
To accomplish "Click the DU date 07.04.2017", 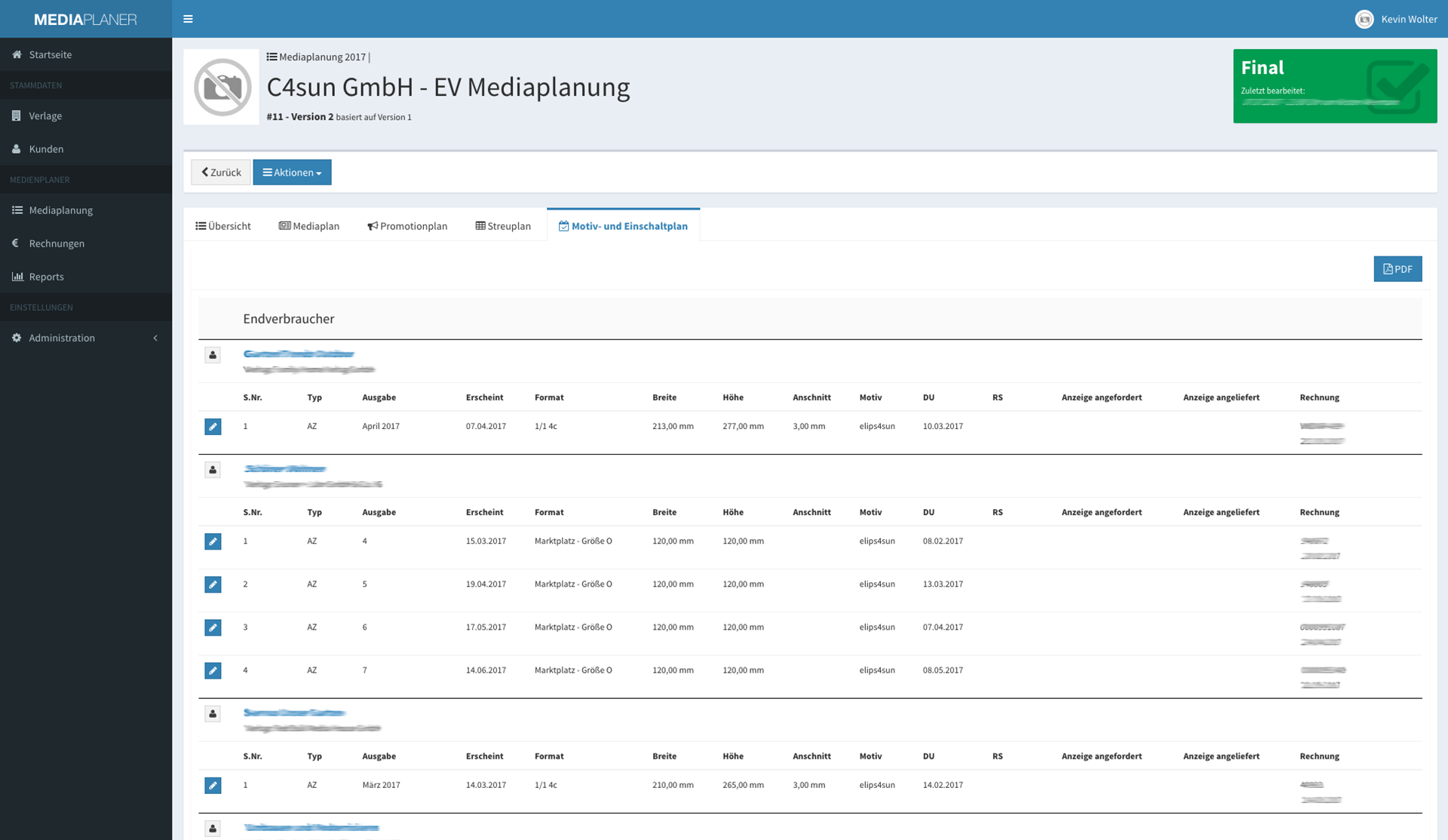I will [943, 627].
